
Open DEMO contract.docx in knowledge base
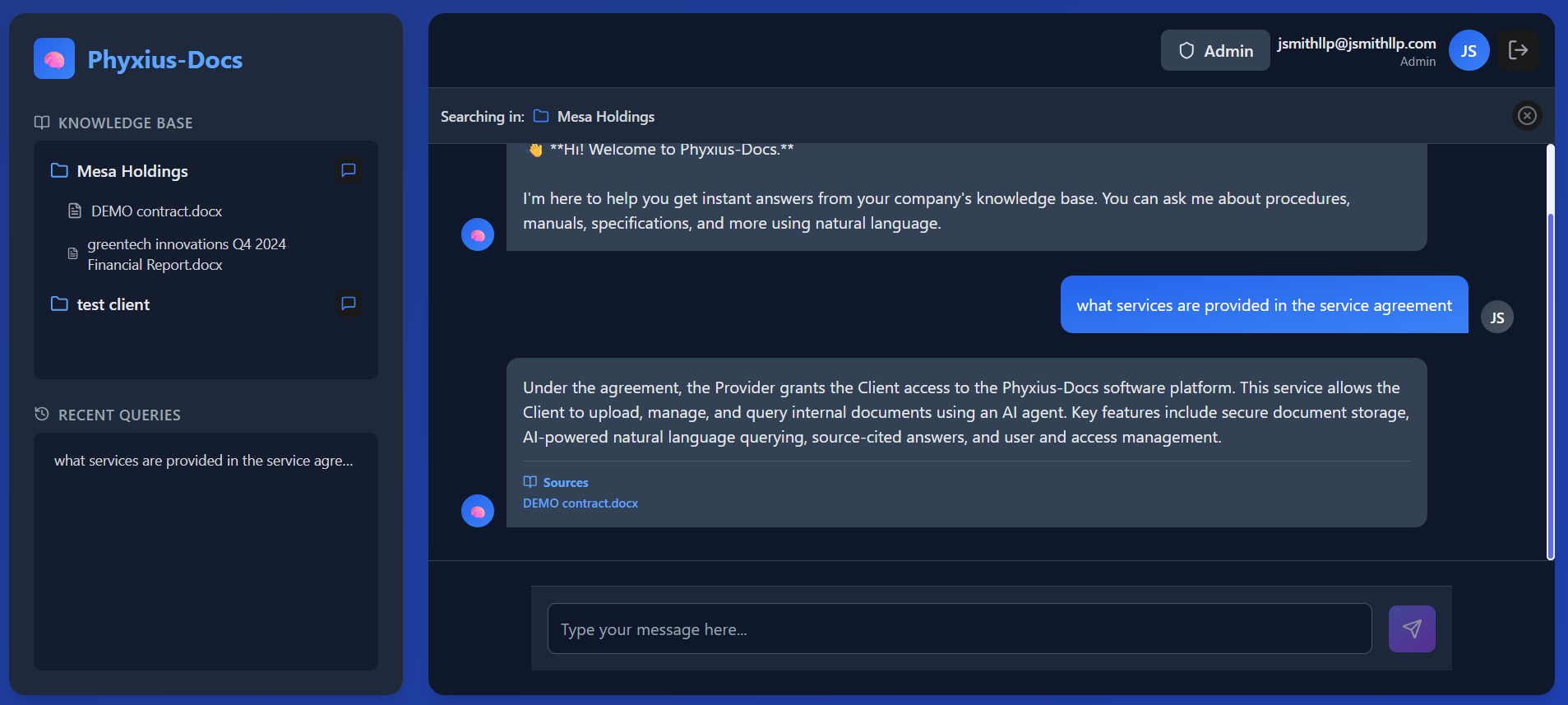[156, 211]
